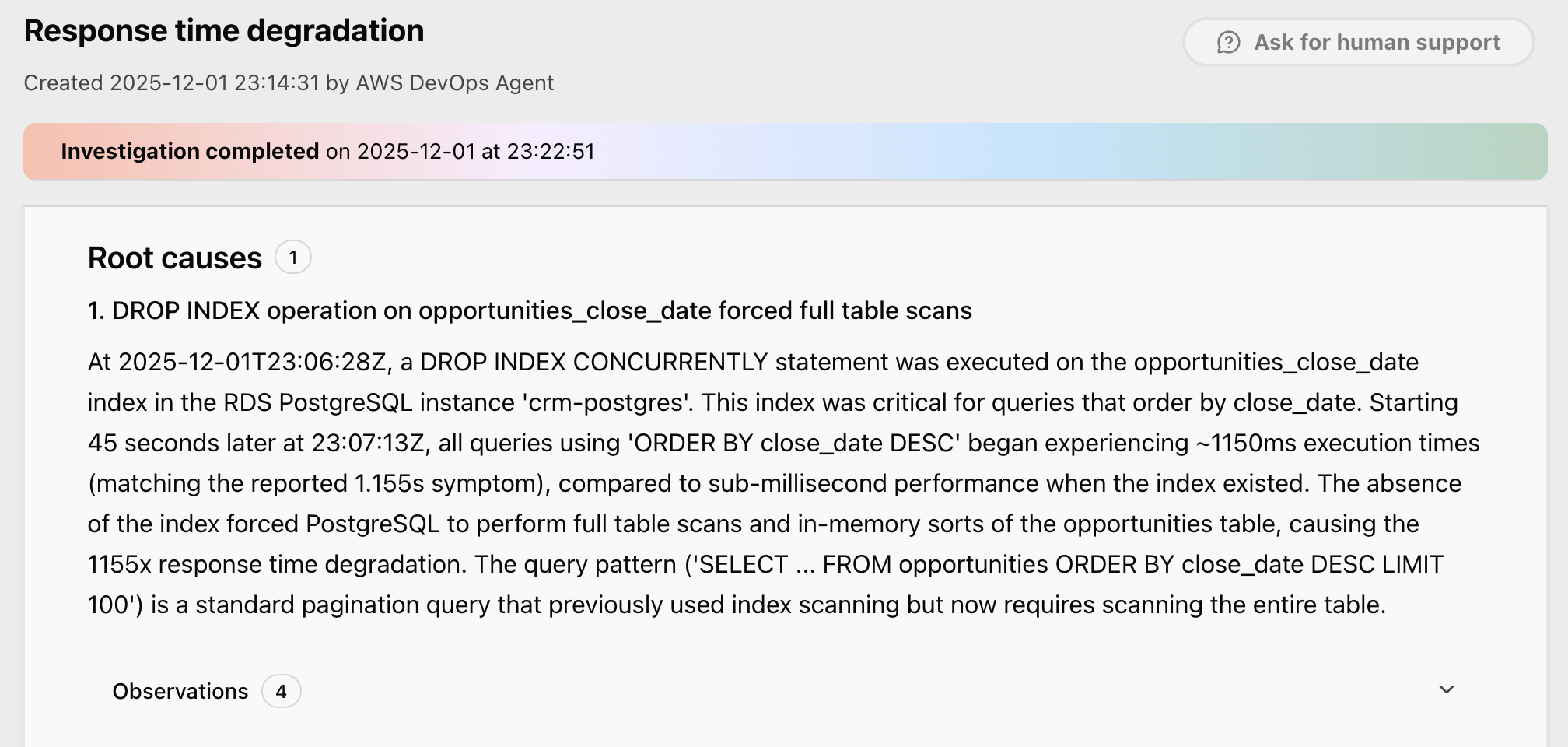This screenshot has width=1568, height=747.
Task: Click the Observations section label
Action: 180,691
